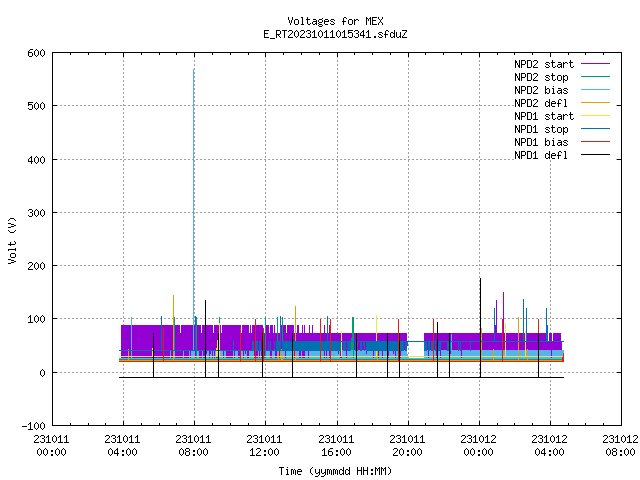
Task: Click the orange NPD2 defl legend line
Action: pyautogui.click(x=595, y=103)
